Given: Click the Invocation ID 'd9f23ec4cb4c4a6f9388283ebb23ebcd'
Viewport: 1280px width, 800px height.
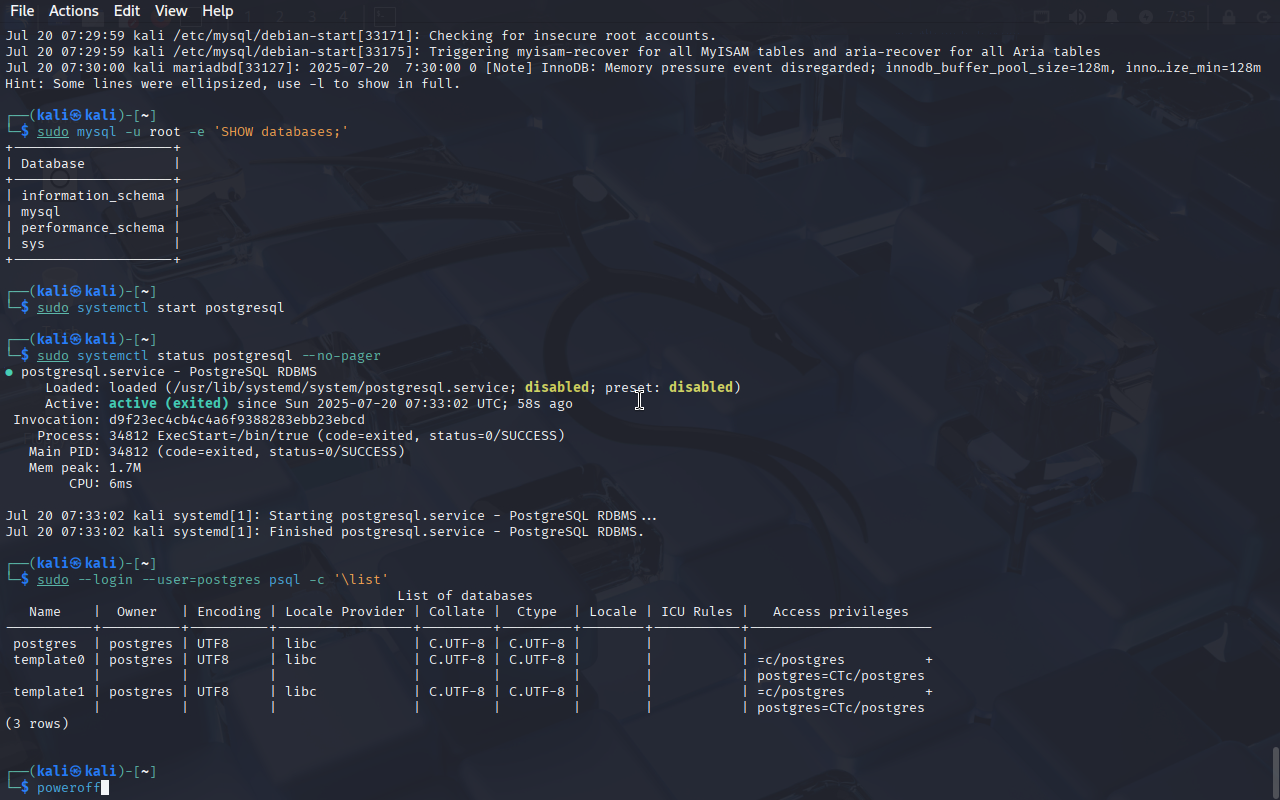Looking at the screenshot, I should (x=237, y=420).
